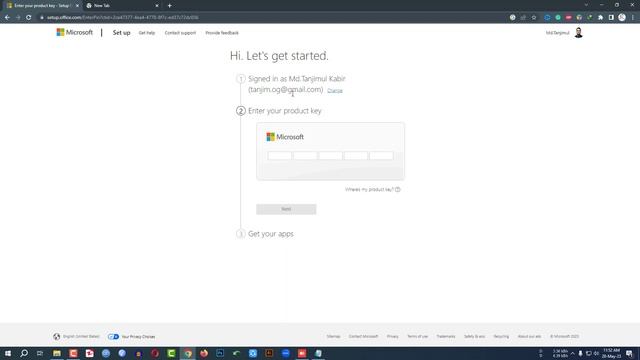Open the notification center icon
Screen dimensions: 640x360
pos(630,353)
